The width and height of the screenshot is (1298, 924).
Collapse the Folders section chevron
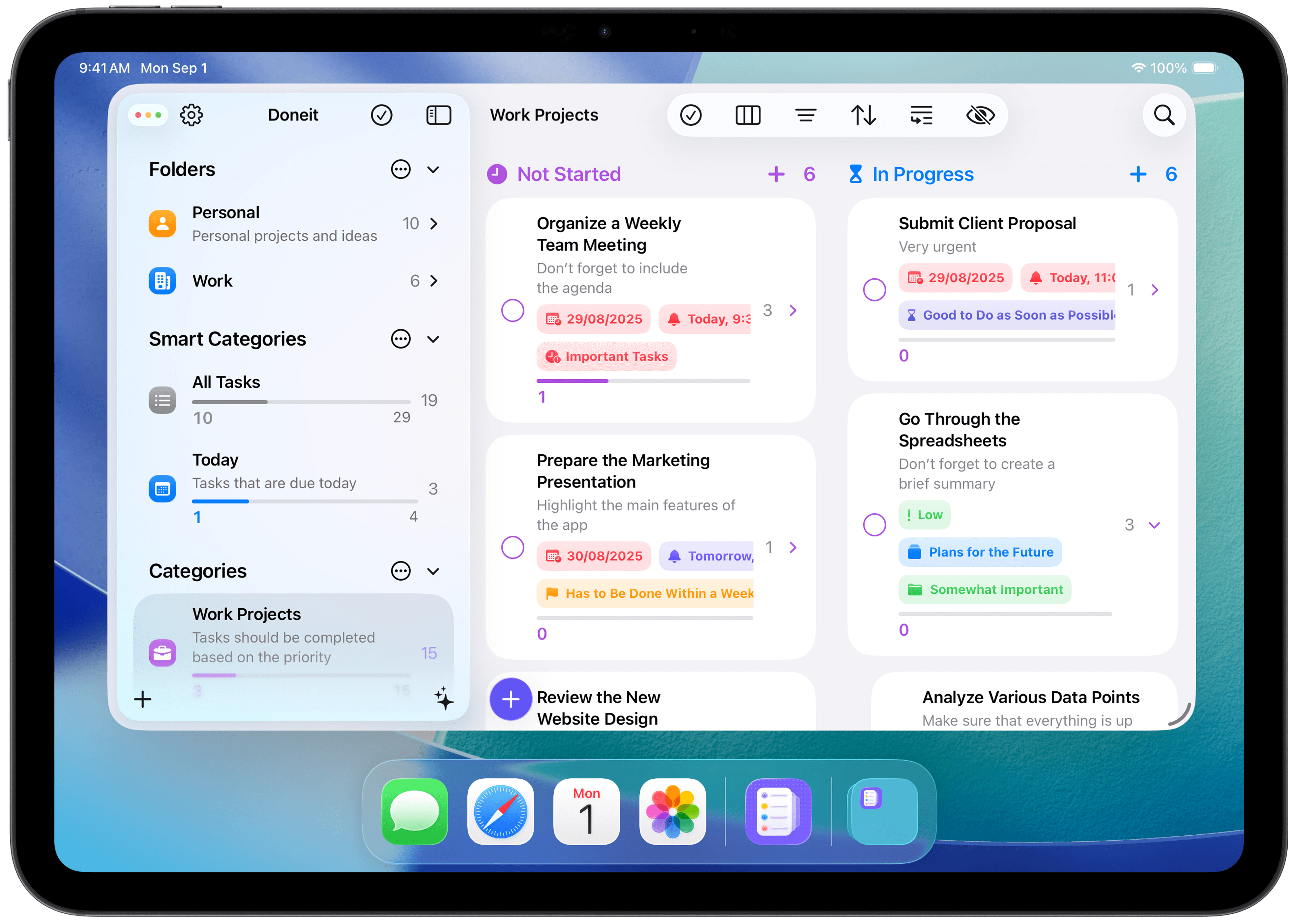pos(433,169)
